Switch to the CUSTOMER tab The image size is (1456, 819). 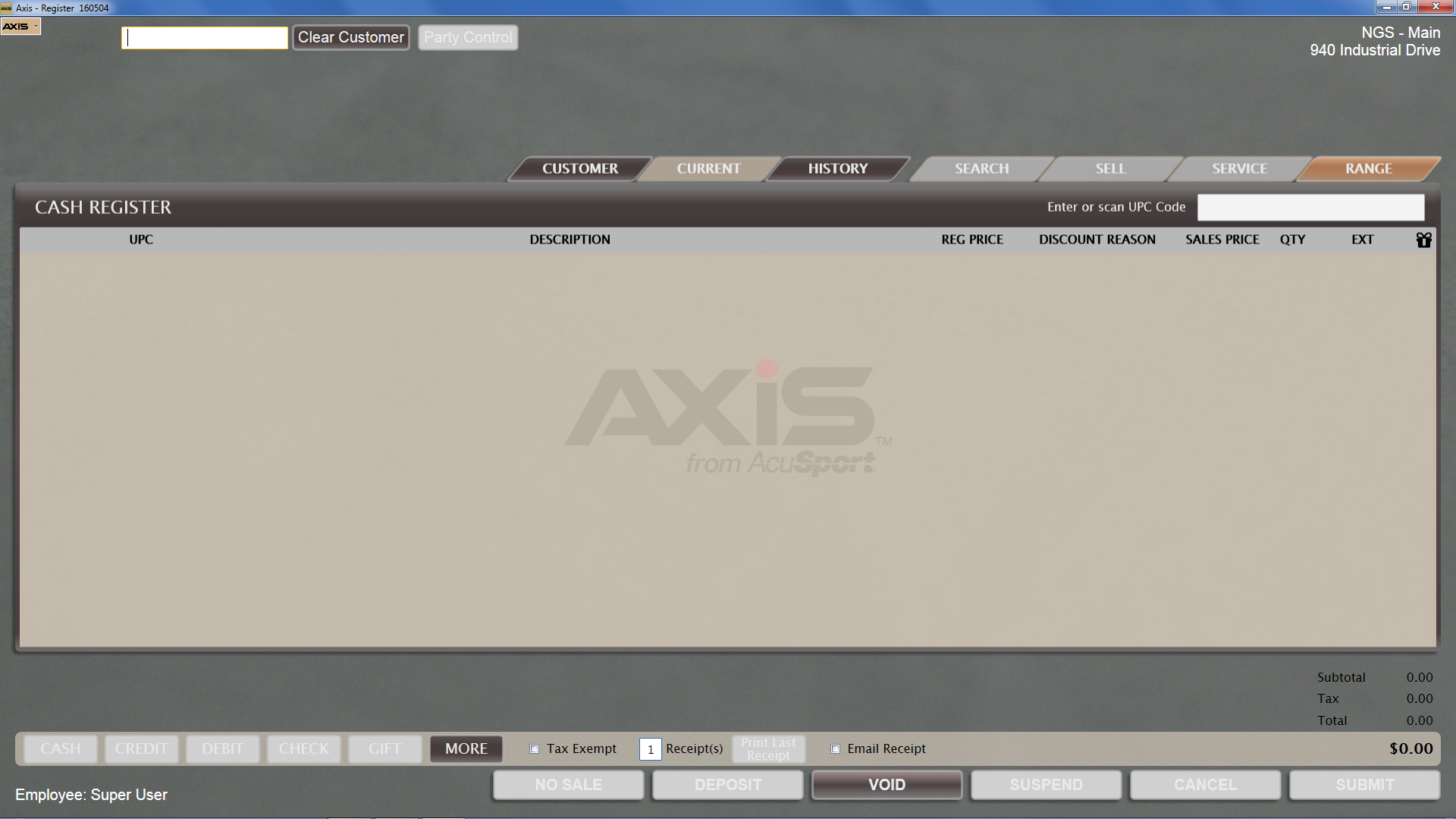(x=580, y=168)
